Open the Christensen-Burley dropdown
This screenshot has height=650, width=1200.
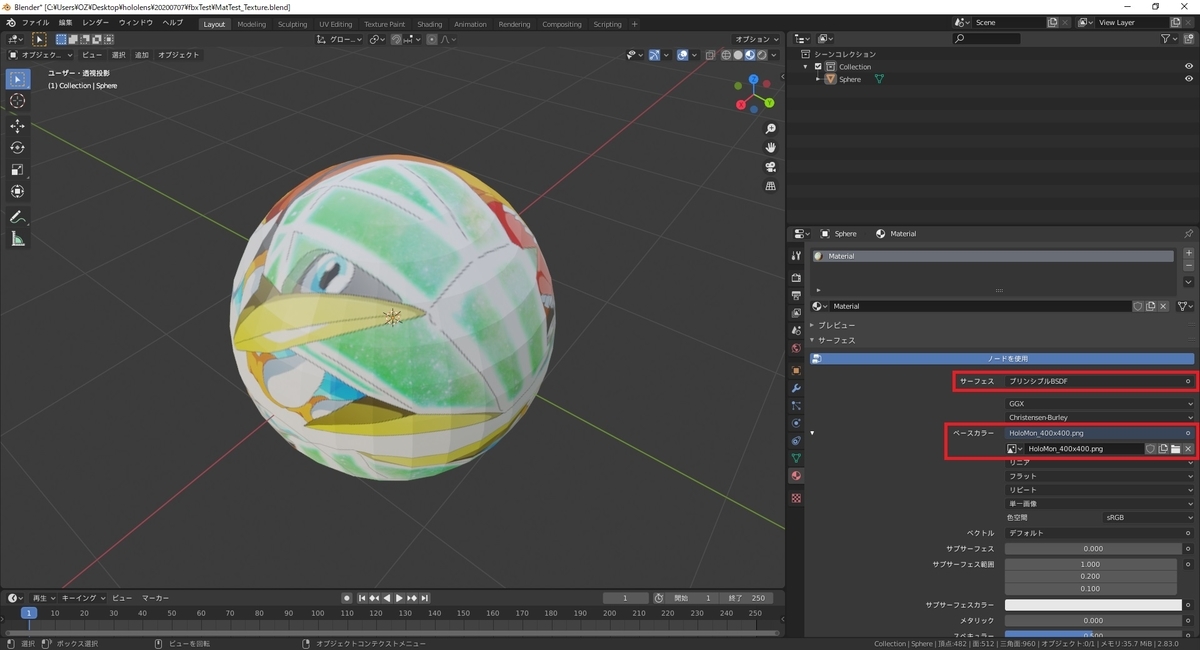coord(1099,417)
